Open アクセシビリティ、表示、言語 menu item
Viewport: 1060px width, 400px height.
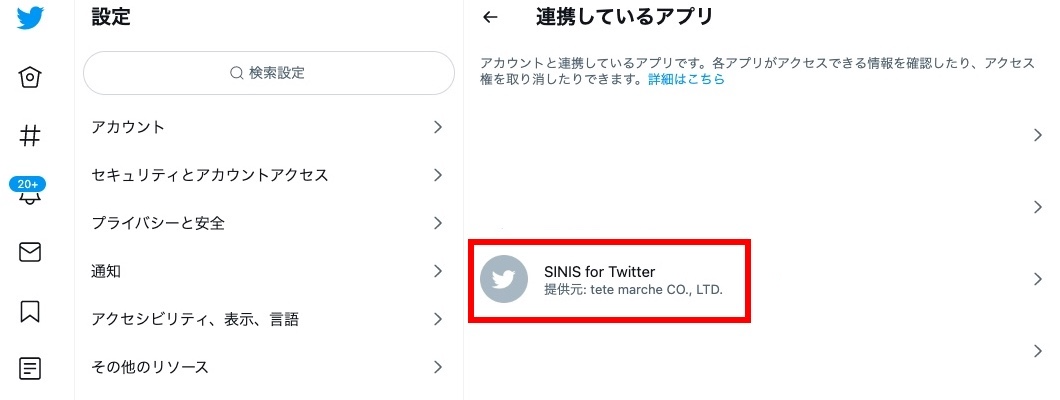269,320
